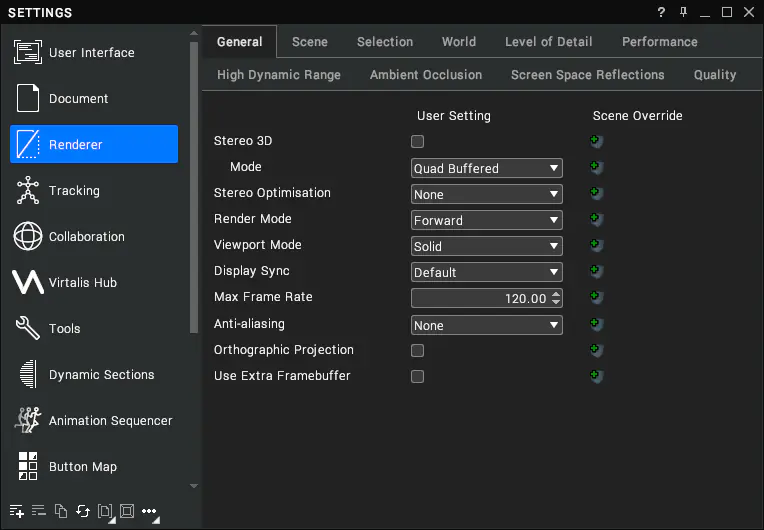Switch to the Selection tab
This screenshot has width=764, height=530.
click(x=385, y=42)
